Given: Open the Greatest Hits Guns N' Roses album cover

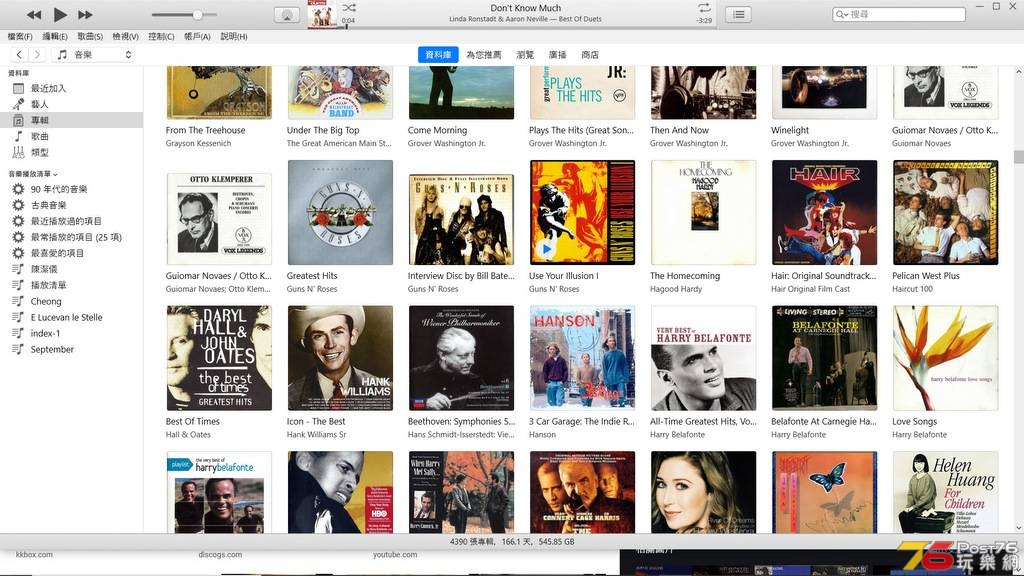Looking at the screenshot, I should (340, 212).
